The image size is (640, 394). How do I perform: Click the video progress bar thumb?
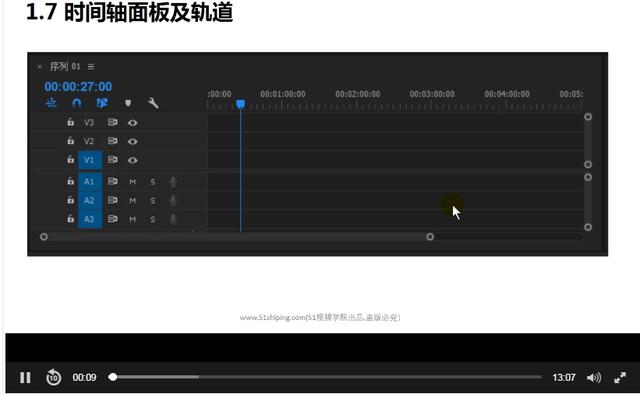point(113,377)
